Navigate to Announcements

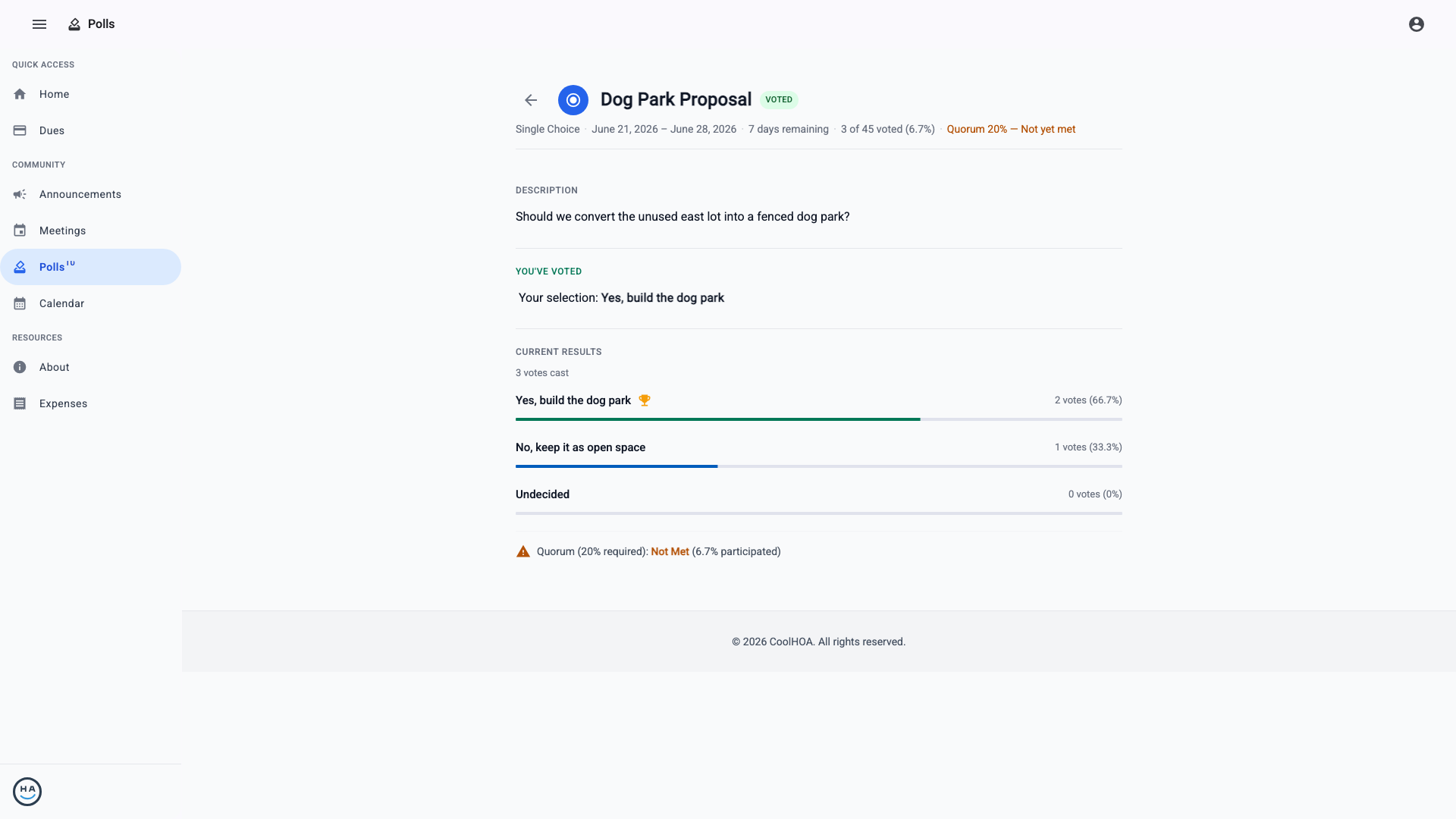tap(91, 194)
